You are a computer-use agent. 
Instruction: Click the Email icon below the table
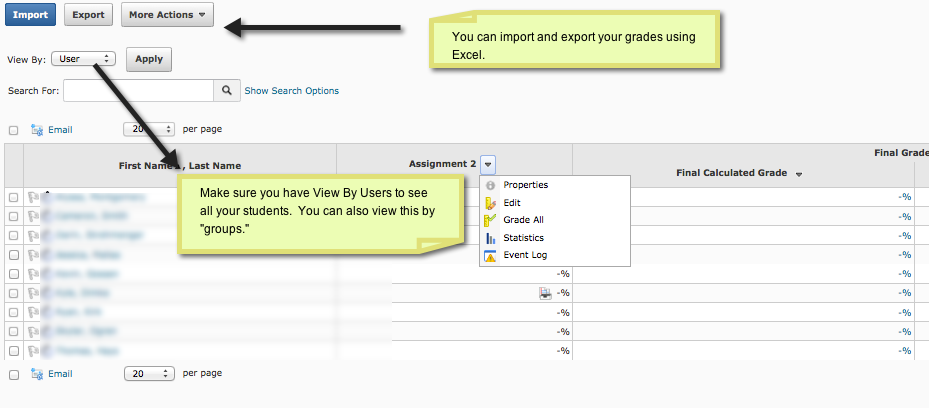(x=37, y=373)
